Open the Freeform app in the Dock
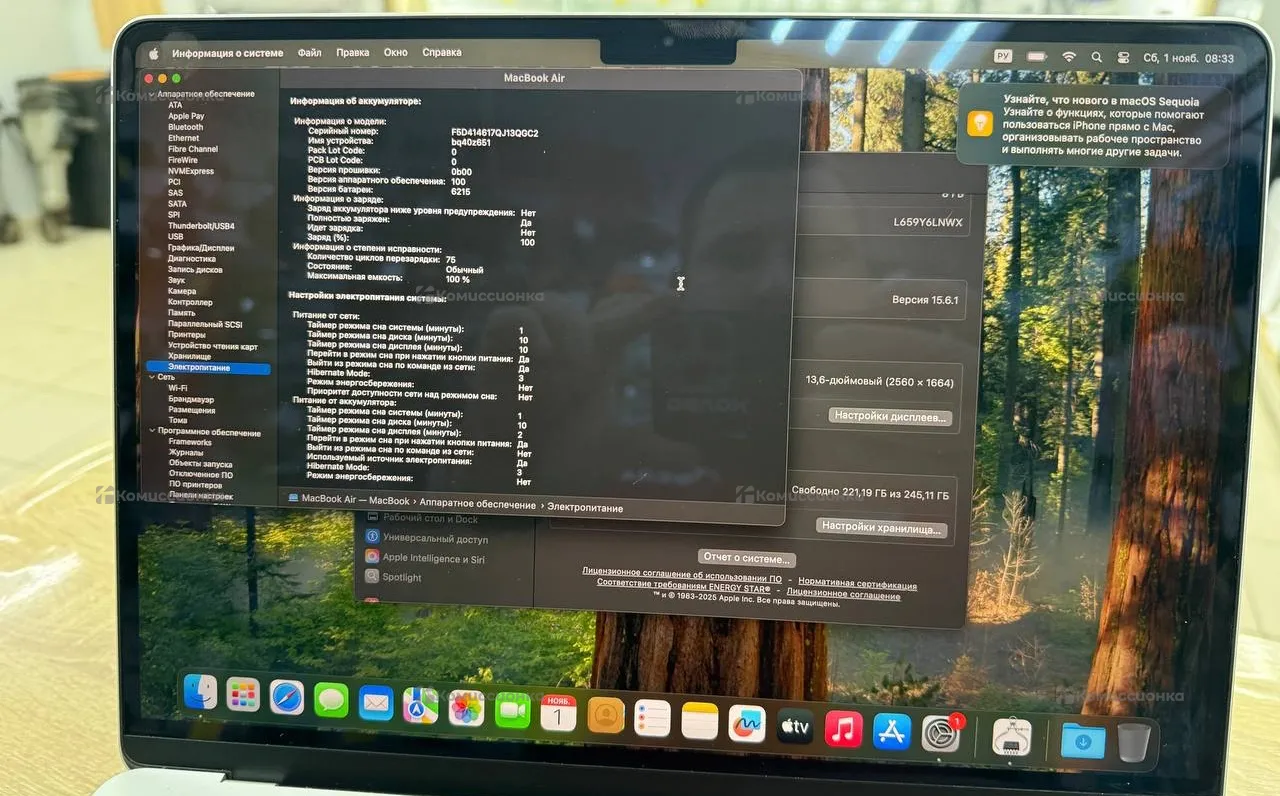Image resolution: width=1280 pixels, height=796 pixels. (746, 723)
